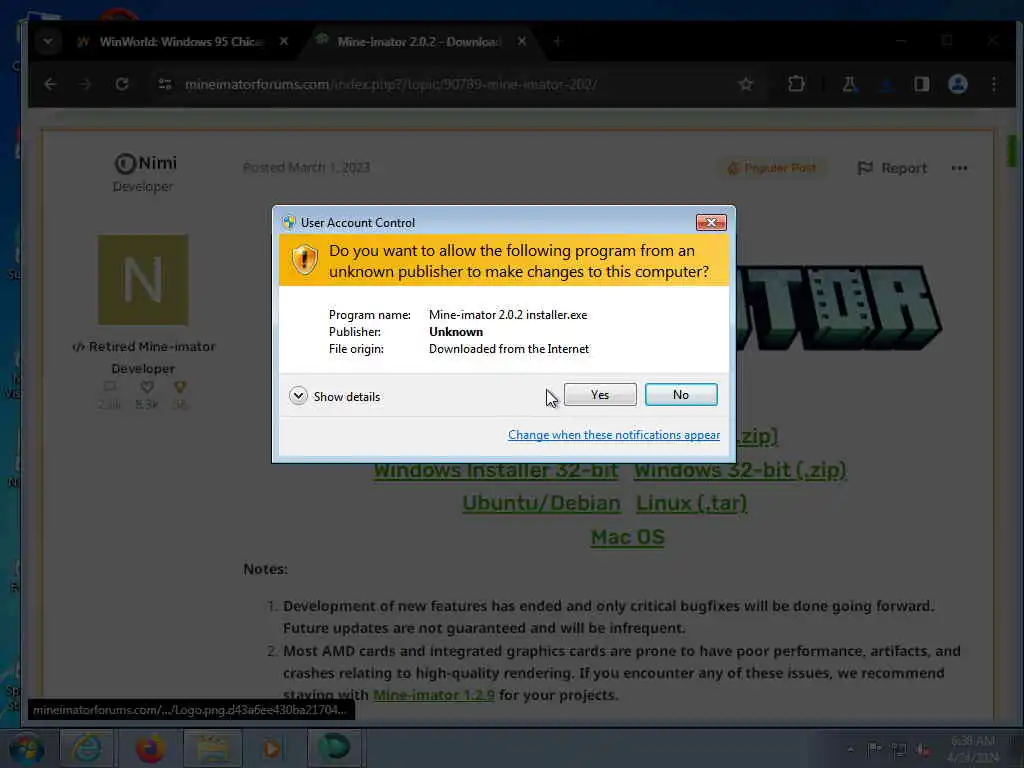
Task: Open the Mine-imator 1.2.9 link
Action: pyautogui.click(x=434, y=695)
